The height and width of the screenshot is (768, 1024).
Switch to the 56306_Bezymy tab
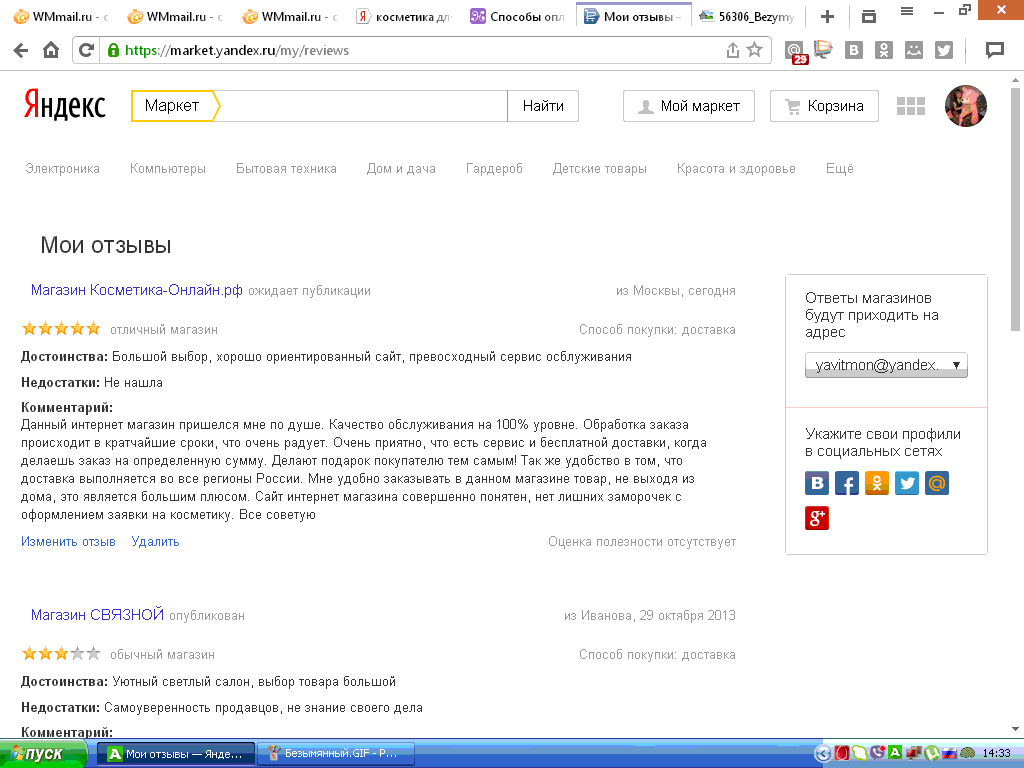coord(748,17)
